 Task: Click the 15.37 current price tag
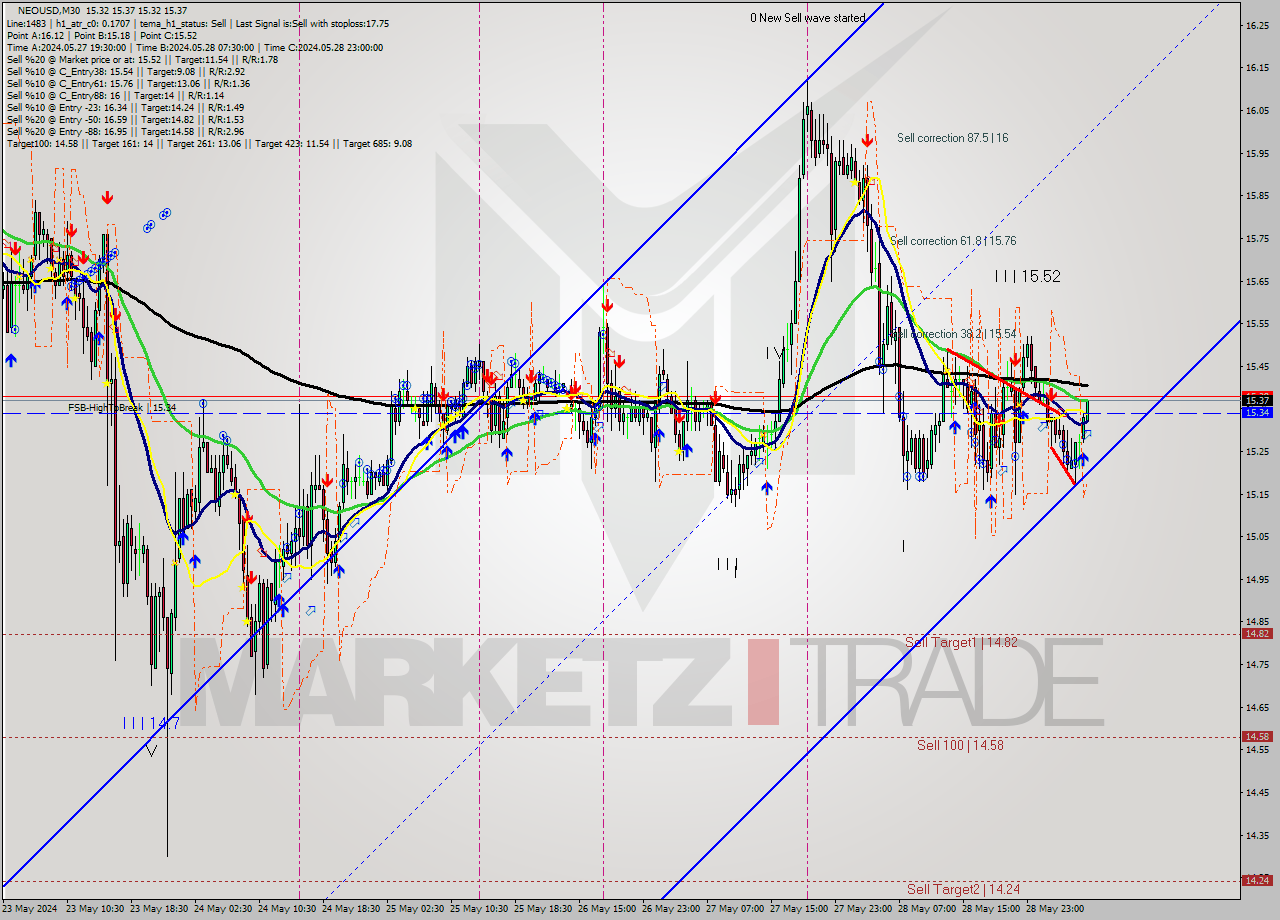point(1256,400)
